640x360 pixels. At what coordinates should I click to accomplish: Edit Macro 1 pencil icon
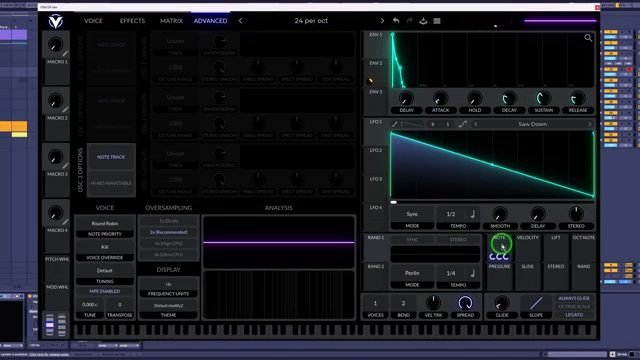coord(65,53)
